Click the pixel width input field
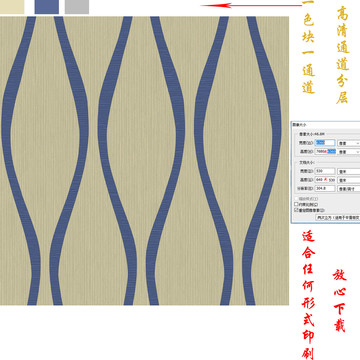360x360 pixels. (325, 143)
